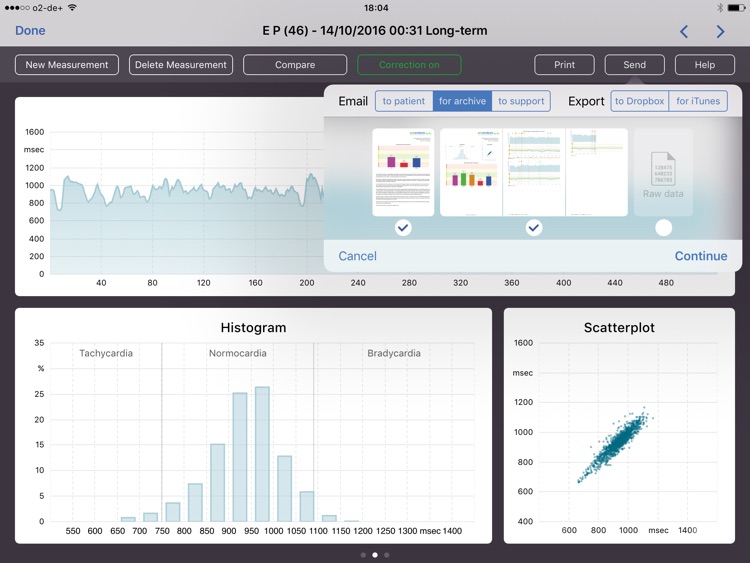The width and height of the screenshot is (750, 563).
Task: Select 'to patient' email option
Action: tap(404, 101)
